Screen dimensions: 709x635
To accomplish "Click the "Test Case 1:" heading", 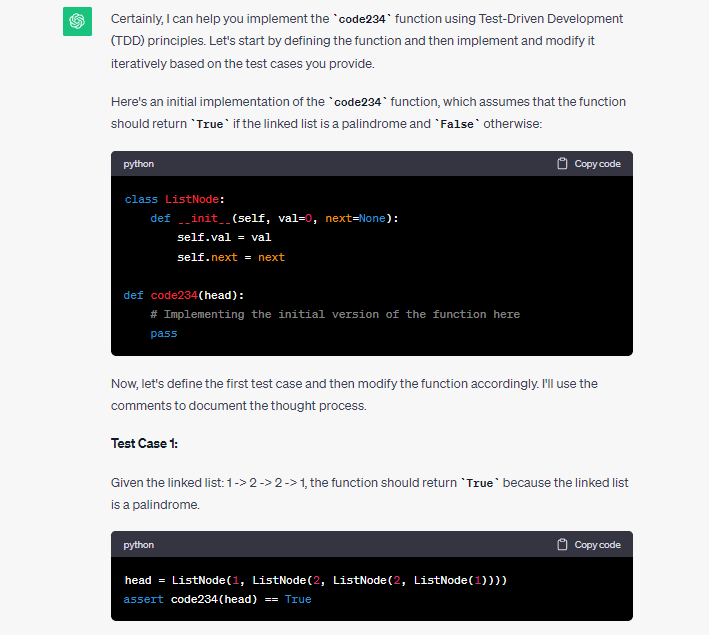I will point(144,443).
